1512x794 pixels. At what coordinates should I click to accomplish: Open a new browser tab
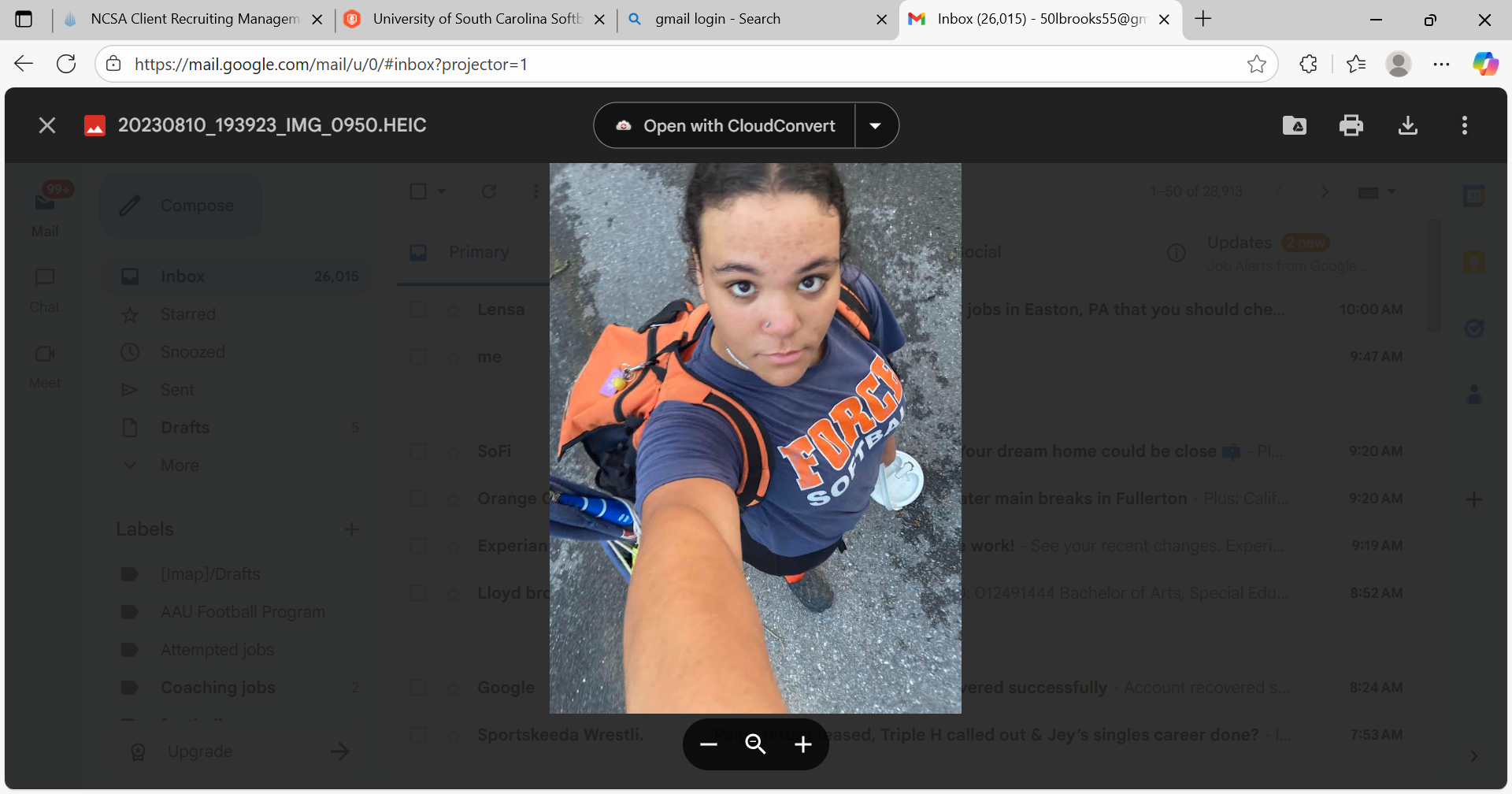coord(1203,19)
